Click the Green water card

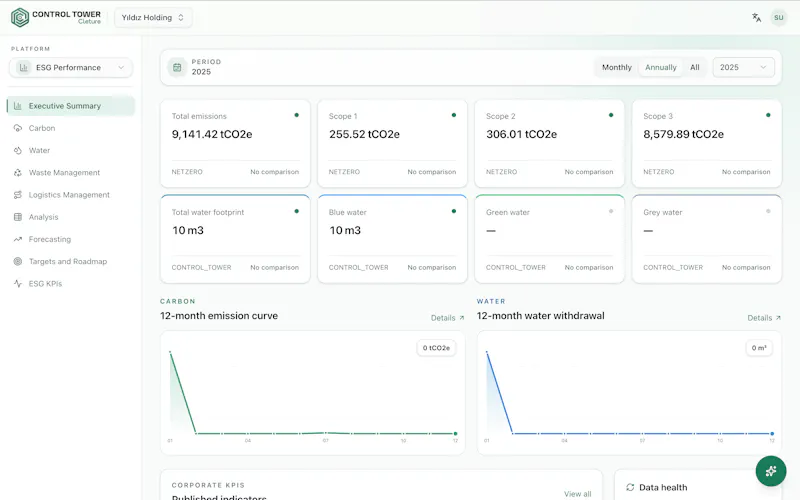tap(549, 239)
